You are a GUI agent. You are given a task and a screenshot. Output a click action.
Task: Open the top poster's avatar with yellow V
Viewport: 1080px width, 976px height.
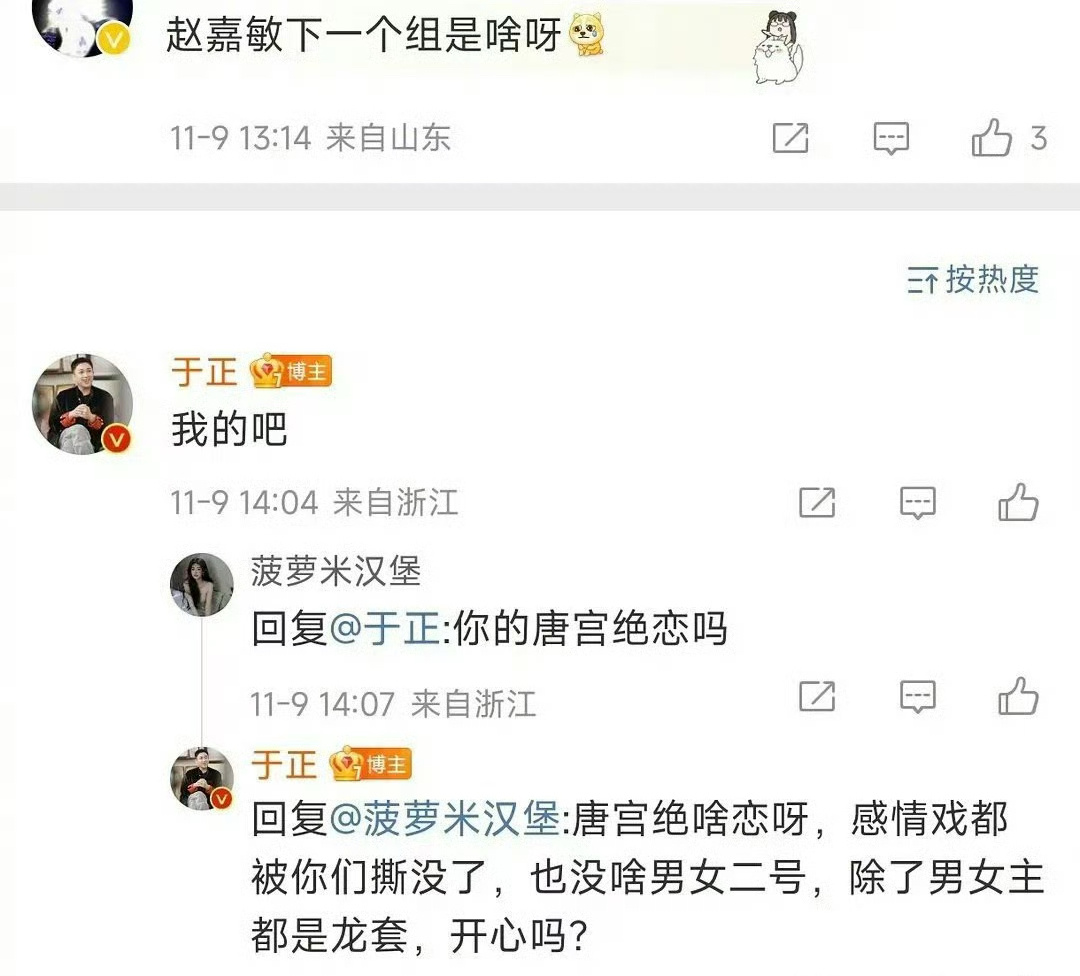(82, 25)
